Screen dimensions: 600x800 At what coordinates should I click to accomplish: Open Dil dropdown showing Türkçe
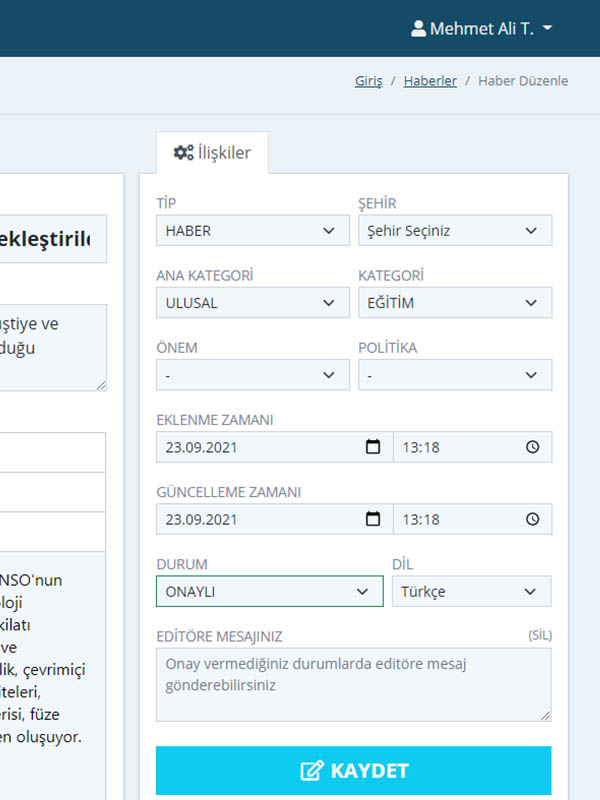click(x=471, y=591)
